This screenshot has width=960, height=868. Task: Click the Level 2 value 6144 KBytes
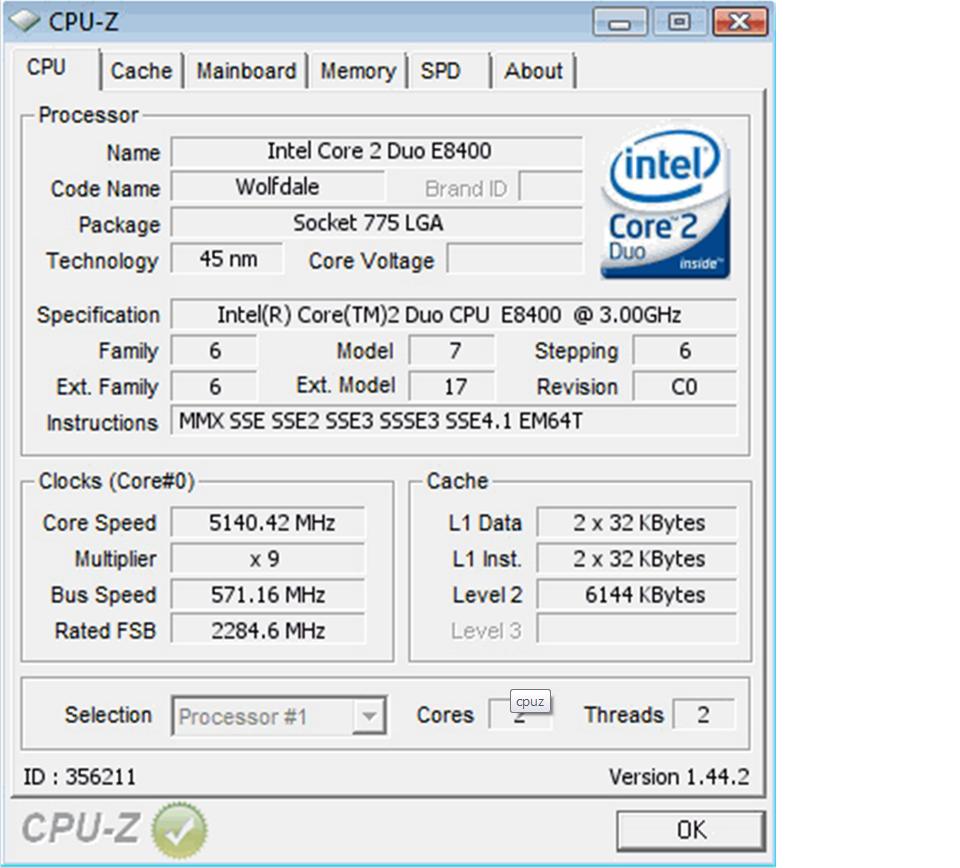[637, 595]
